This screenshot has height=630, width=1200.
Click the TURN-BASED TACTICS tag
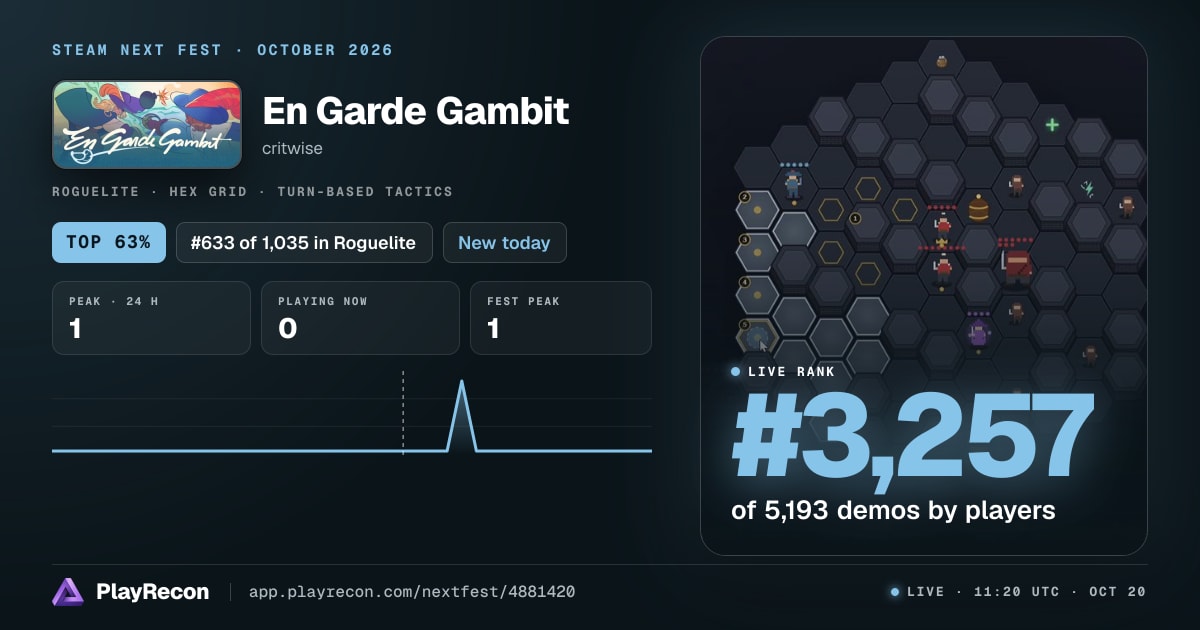click(x=365, y=191)
